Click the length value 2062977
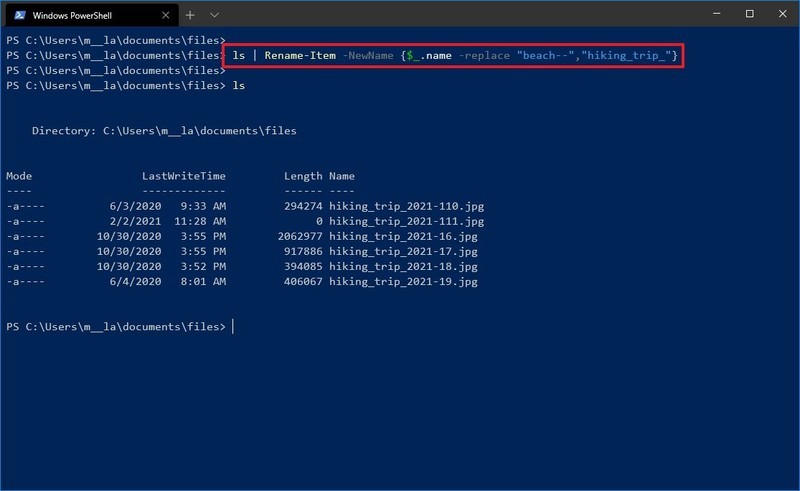Viewport: 800px width, 491px height. (x=300, y=236)
